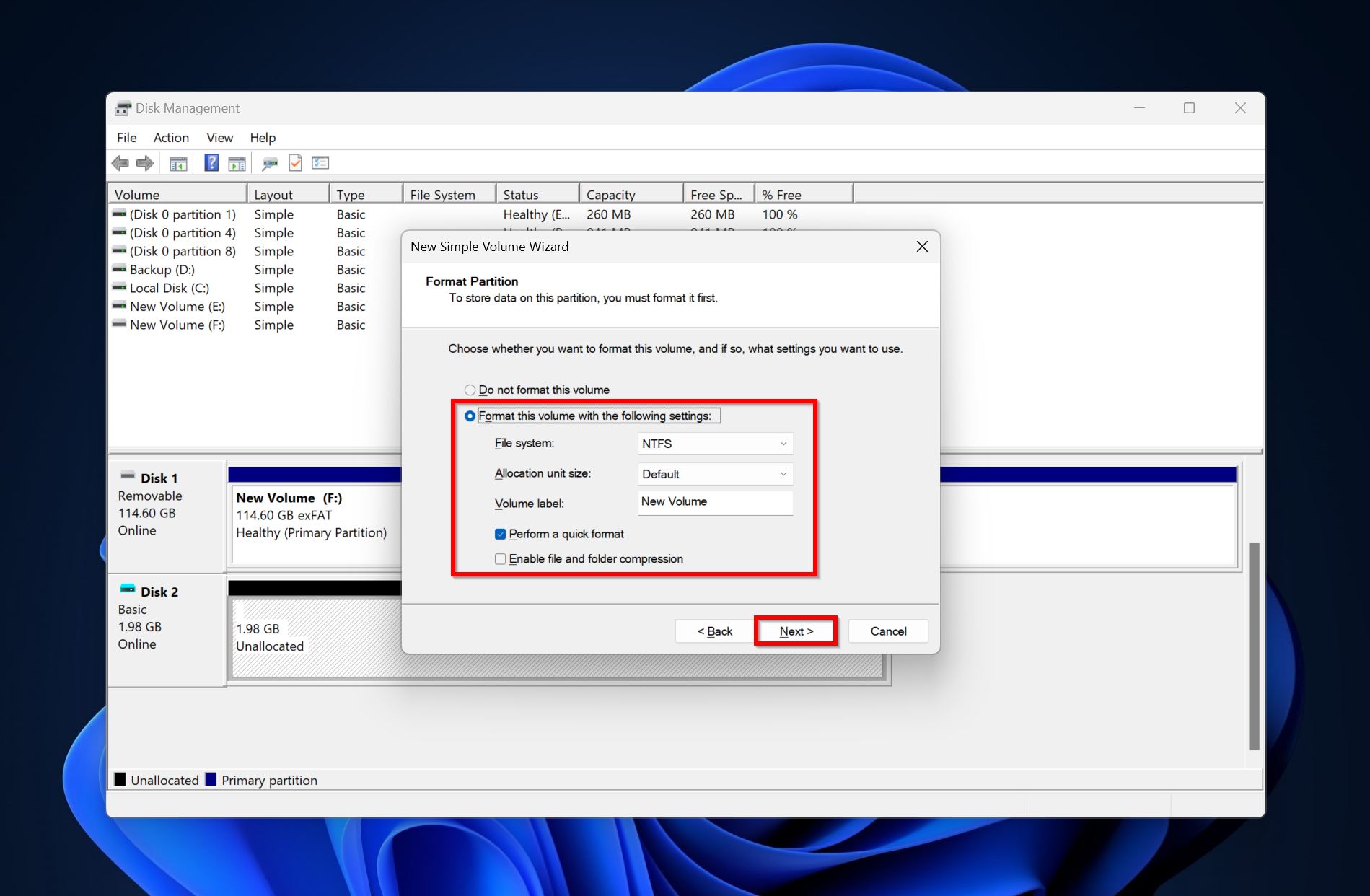Select New Volume (F:) 114.60 GB exFAT partition
Viewport: 1370px width, 896px height.
coord(315,524)
